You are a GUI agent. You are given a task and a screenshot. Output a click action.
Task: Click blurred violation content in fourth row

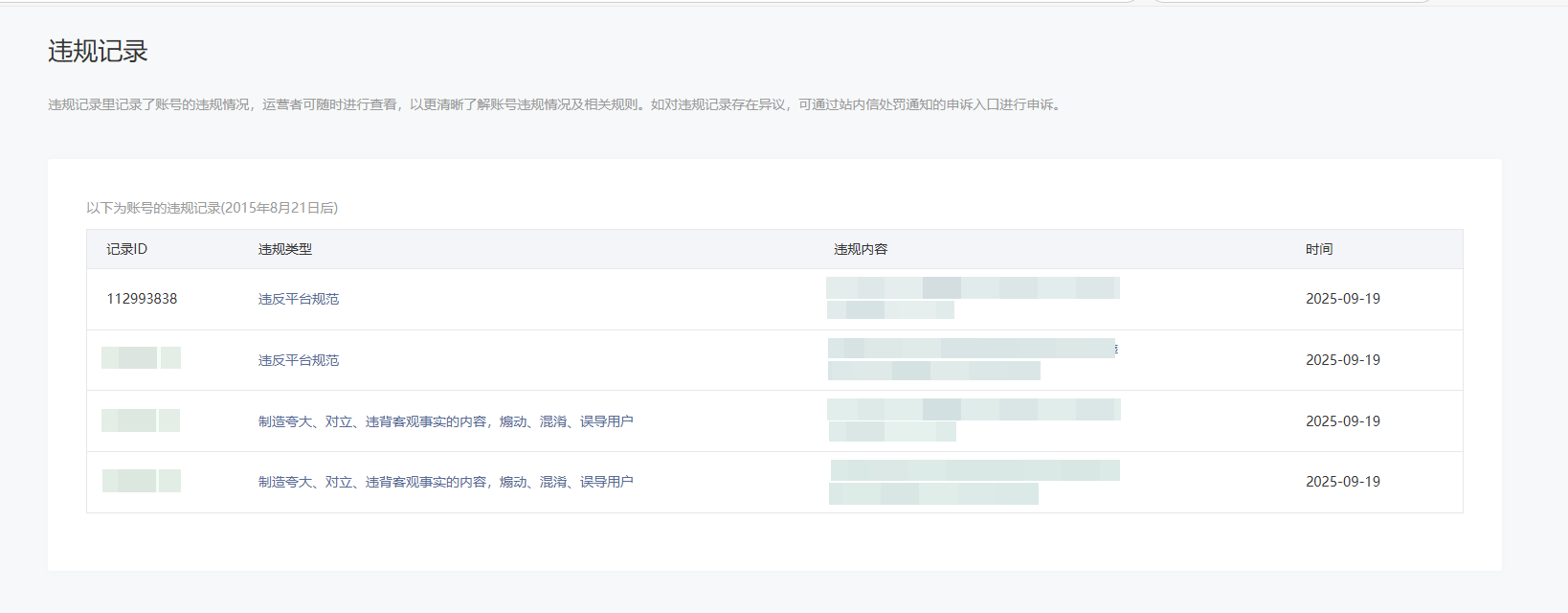(973, 482)
